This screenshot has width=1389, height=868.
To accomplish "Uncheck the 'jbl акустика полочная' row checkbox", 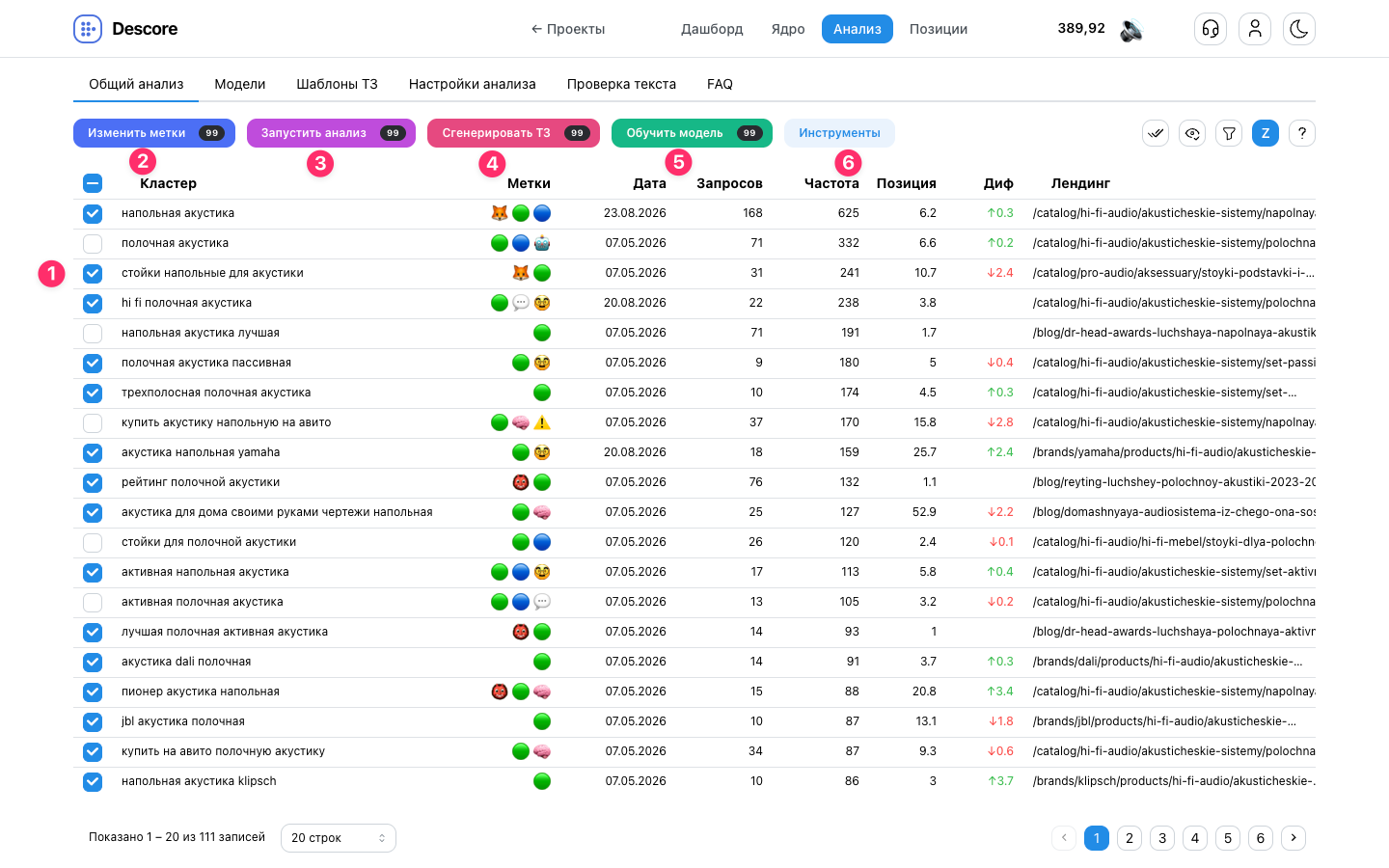I will (93, 721).
